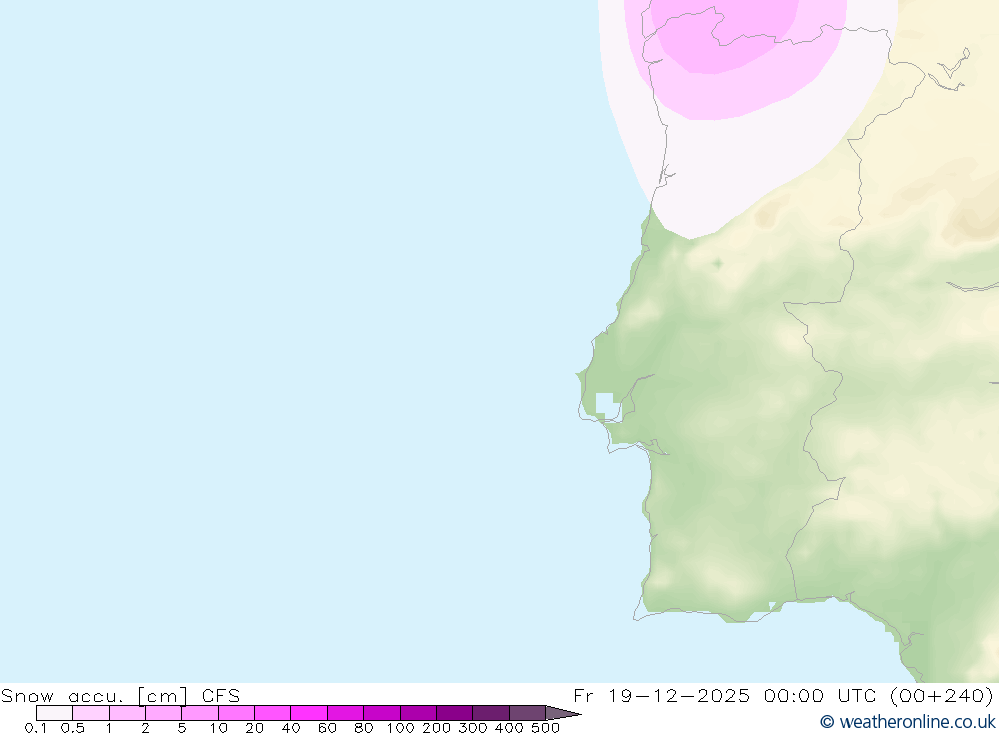The width and height of the screenshot is (1000, 733).
Task: Pick the 1–2 cm legend color
Action: tap(128, 713)
